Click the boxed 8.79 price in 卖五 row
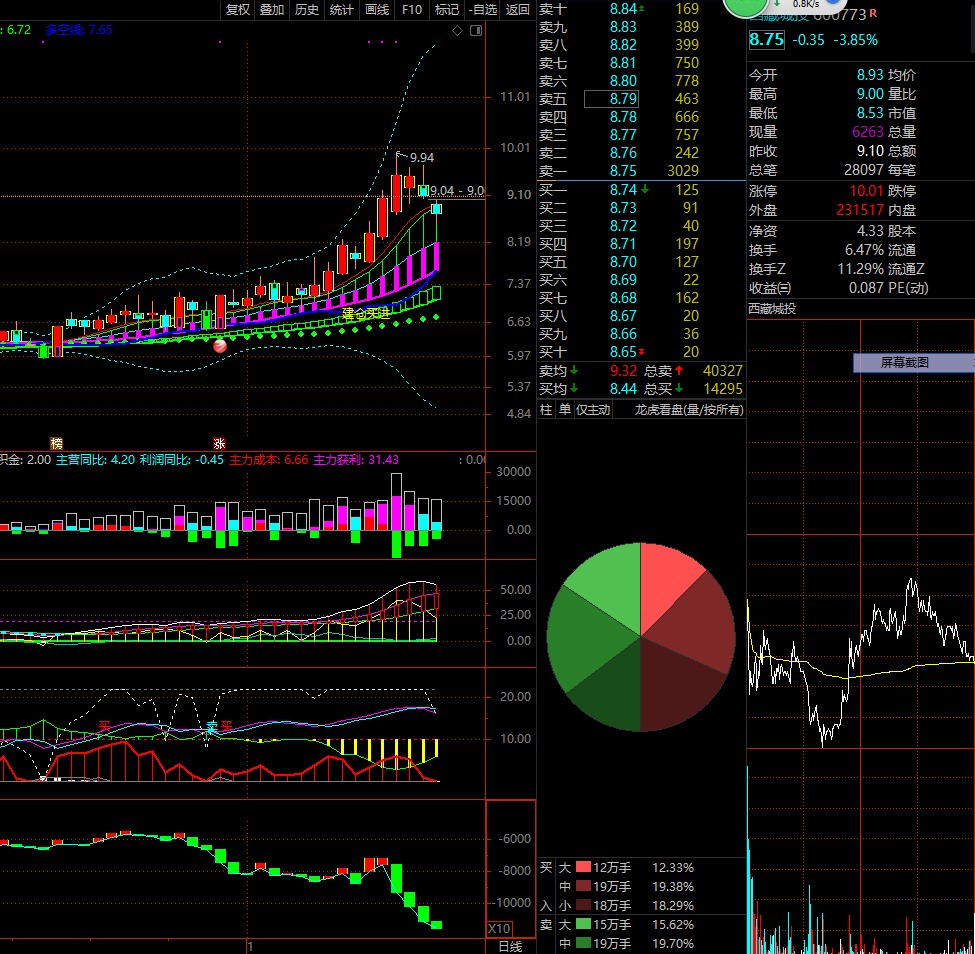This screenshot has width=975, height=954. point(611,99)
